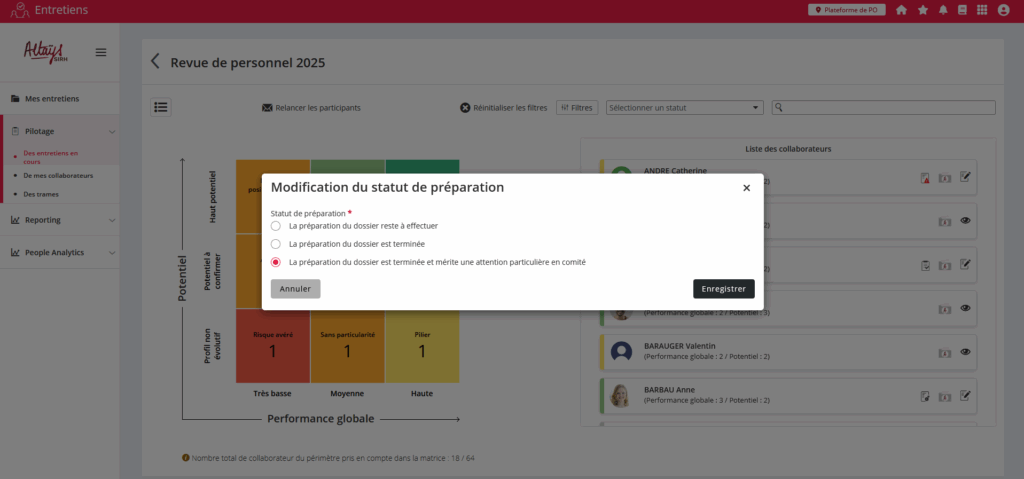Click edit icon for ANDRE Catherine
The height and width of the screenshot is (479, 1024).
point(965,178)
